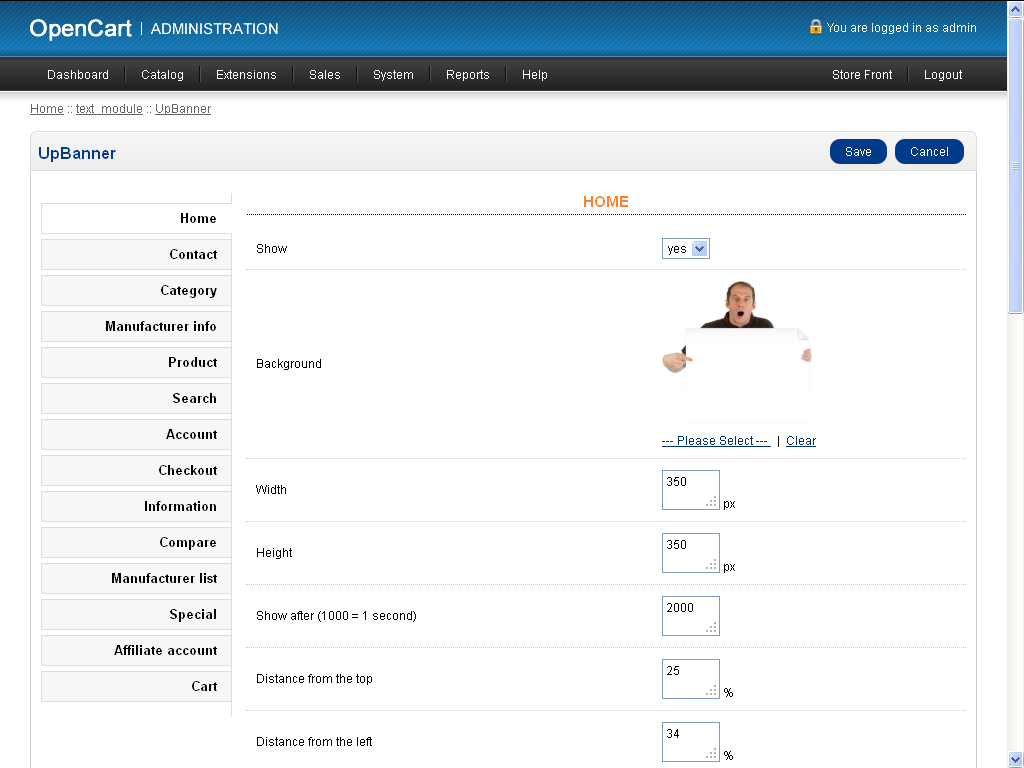
Task: Open the Extensions menu
Action: (246, 74)
